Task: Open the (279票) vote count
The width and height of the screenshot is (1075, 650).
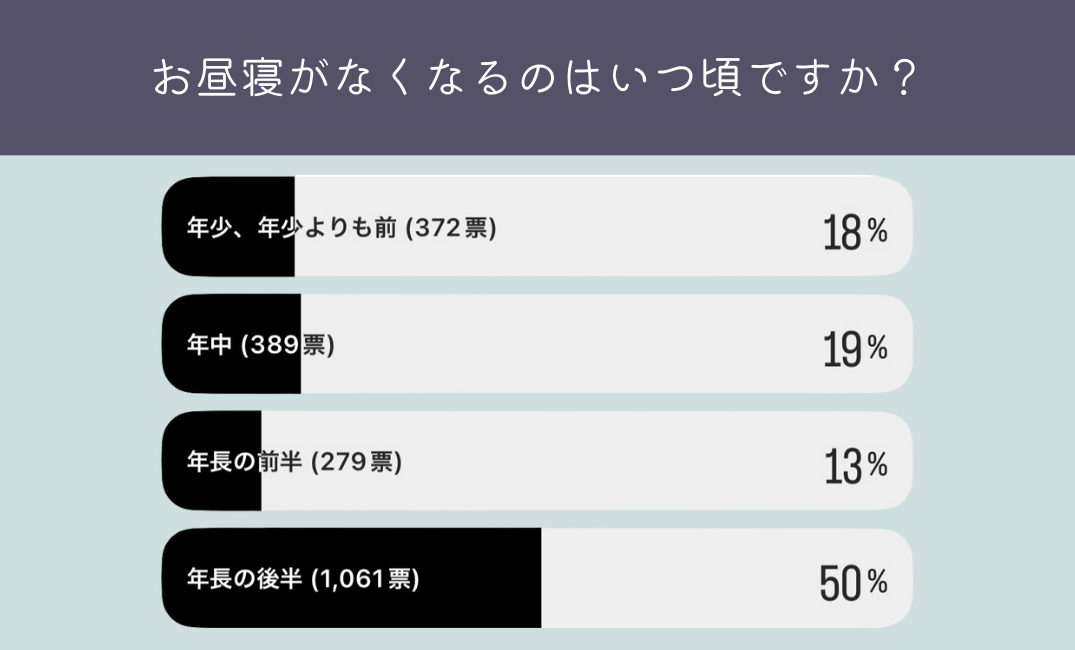Action: click(357, 463)
